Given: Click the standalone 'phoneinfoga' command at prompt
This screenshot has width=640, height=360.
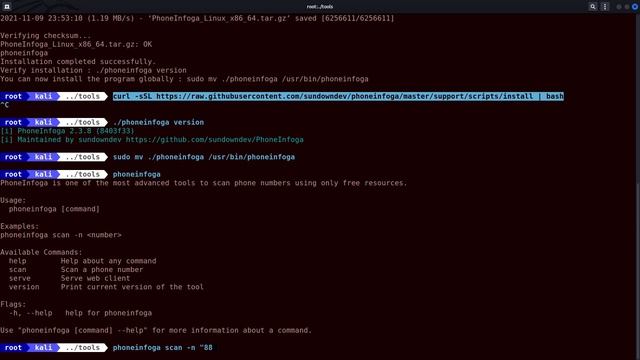Looking at the screenshot, I should [136, 174].
